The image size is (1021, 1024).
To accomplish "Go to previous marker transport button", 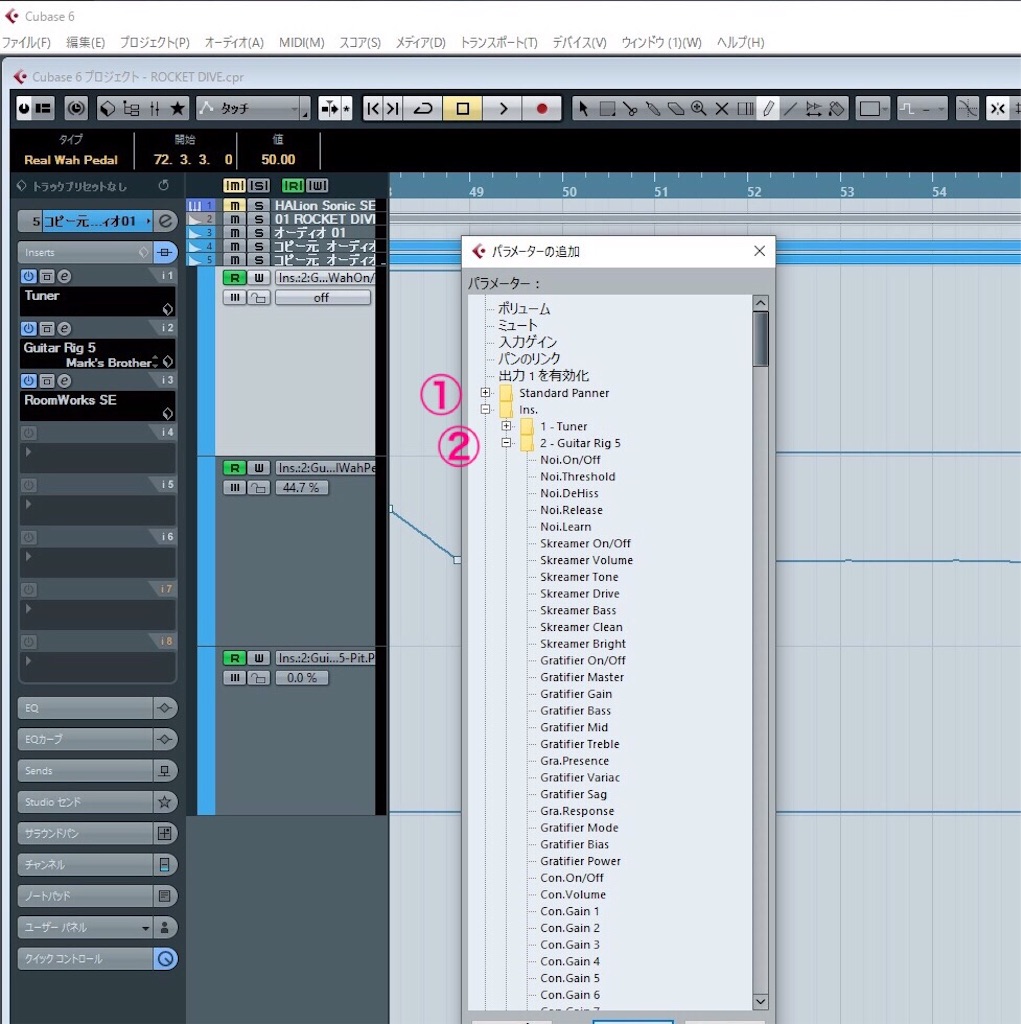I will pyautogui.click(x=372, y=108).
